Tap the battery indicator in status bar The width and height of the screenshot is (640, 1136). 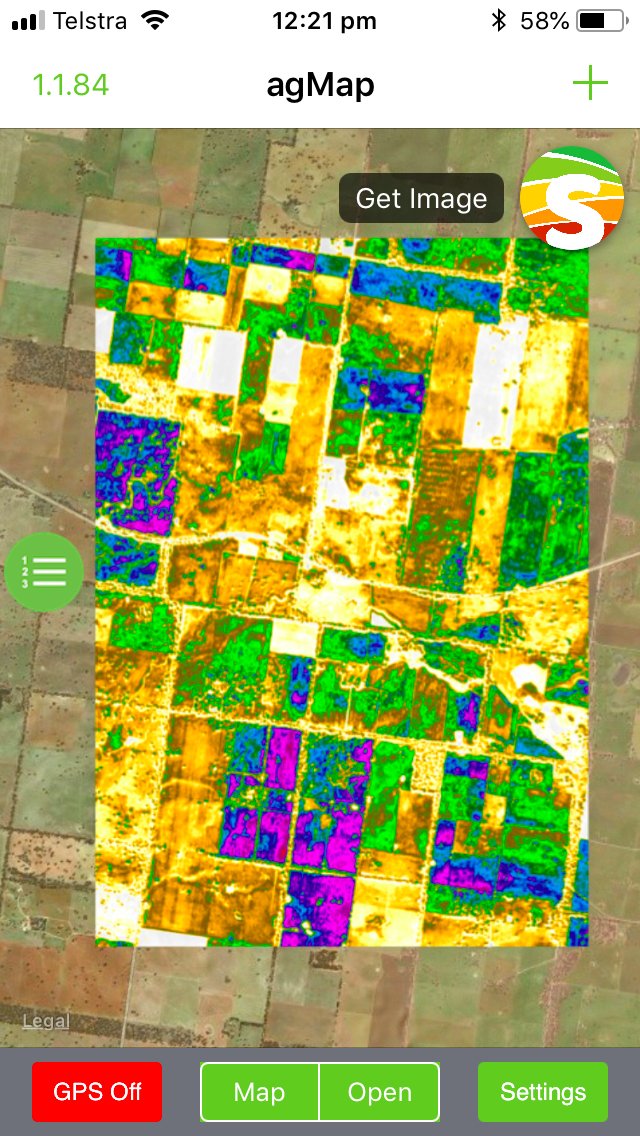602,22
